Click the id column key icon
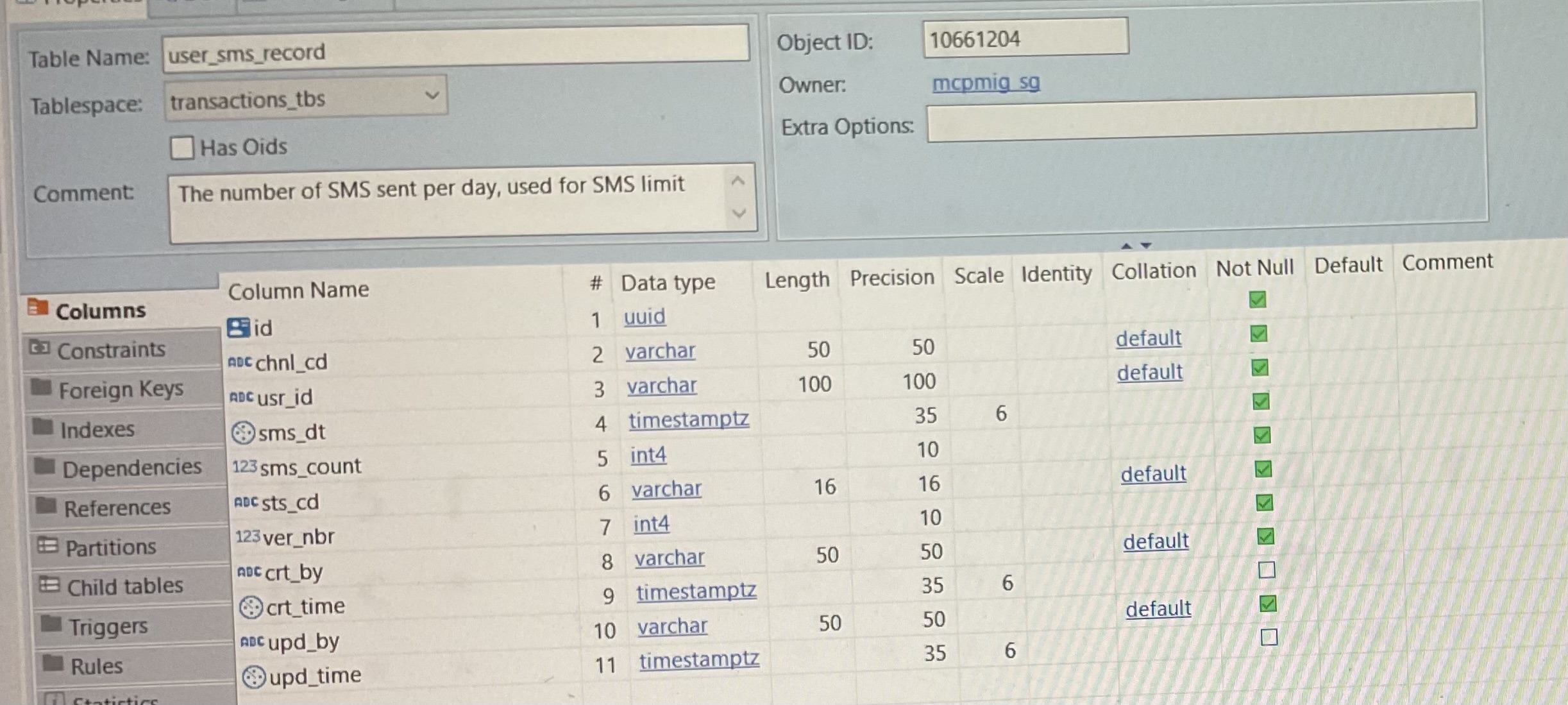Image resolution: width=1568 pixels, height=705 pixels. tap(238, 328)
